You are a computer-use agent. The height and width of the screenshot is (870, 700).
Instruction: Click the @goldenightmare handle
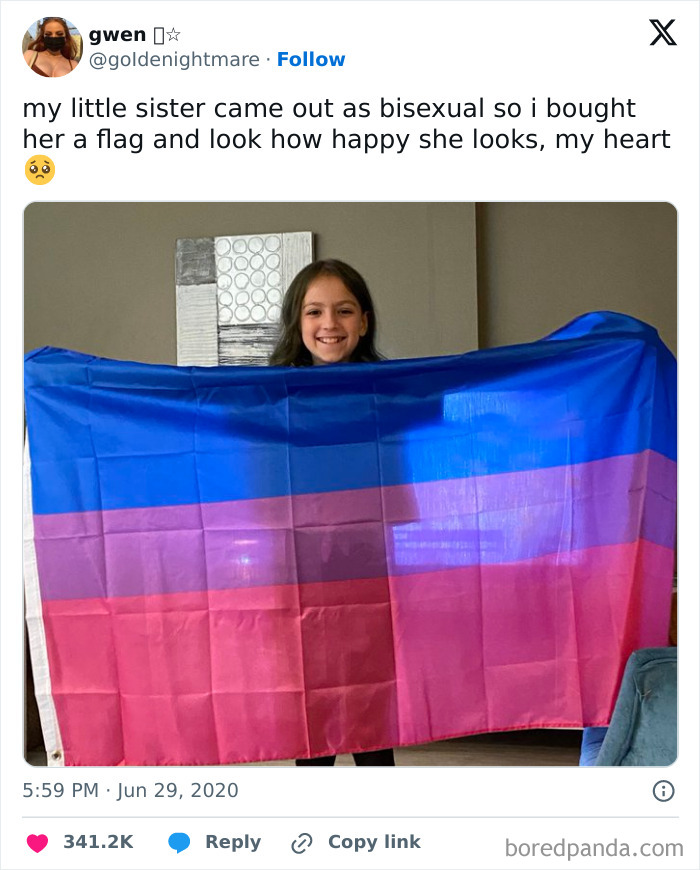point(174,59)
